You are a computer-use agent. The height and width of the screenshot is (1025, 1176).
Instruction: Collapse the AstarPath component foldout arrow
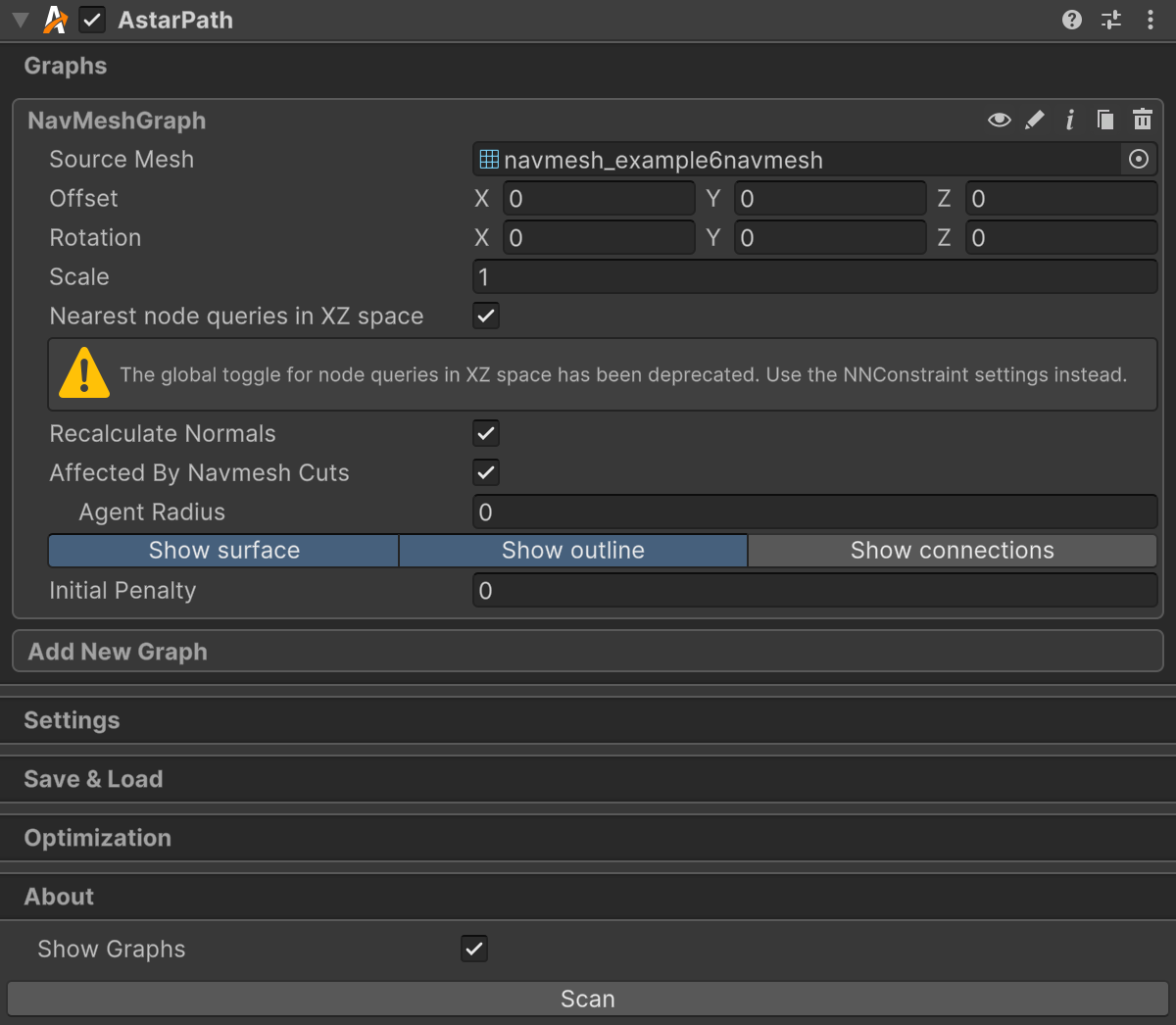pos(21,20)
